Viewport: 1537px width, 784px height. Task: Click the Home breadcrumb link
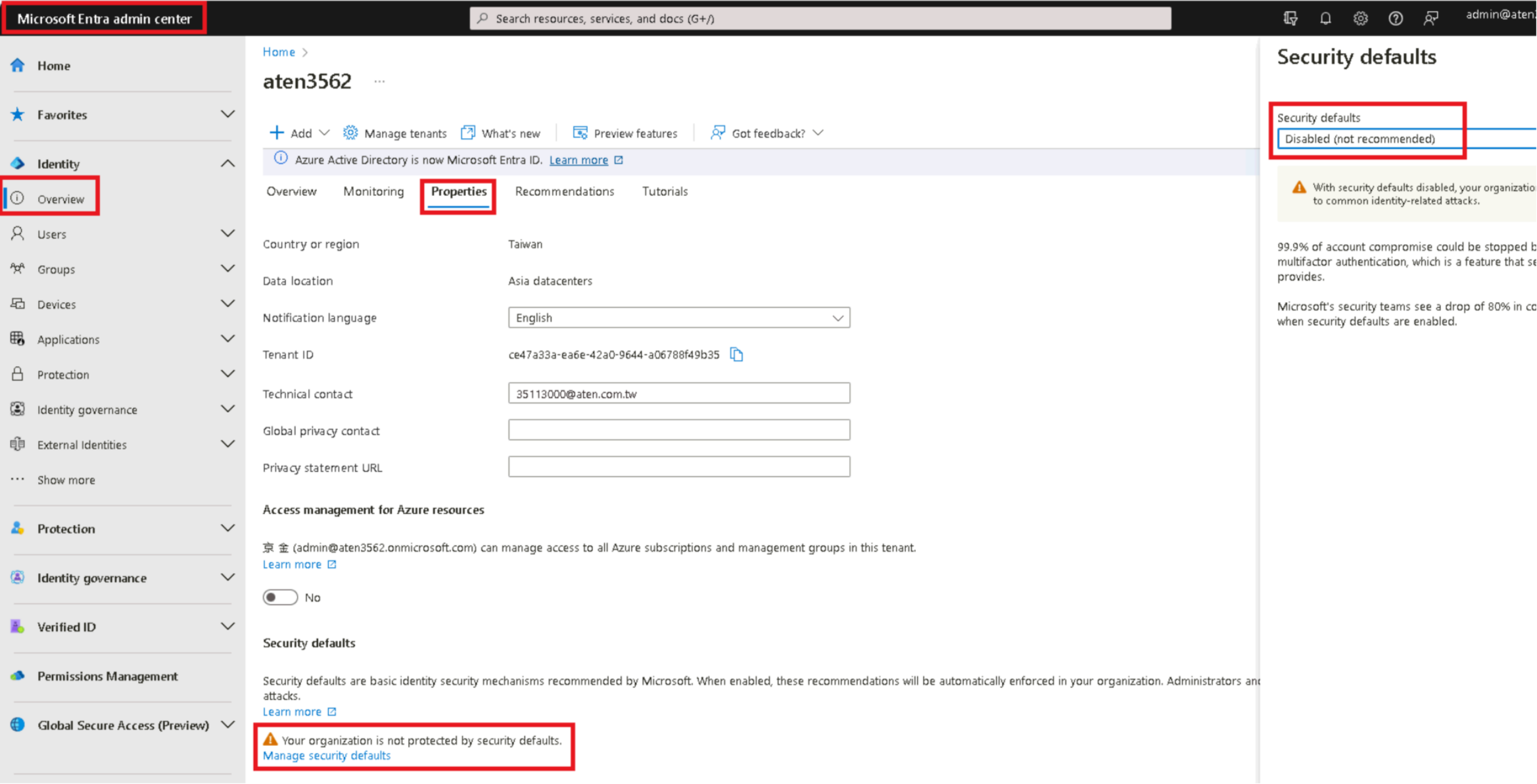tap(279, 52)
